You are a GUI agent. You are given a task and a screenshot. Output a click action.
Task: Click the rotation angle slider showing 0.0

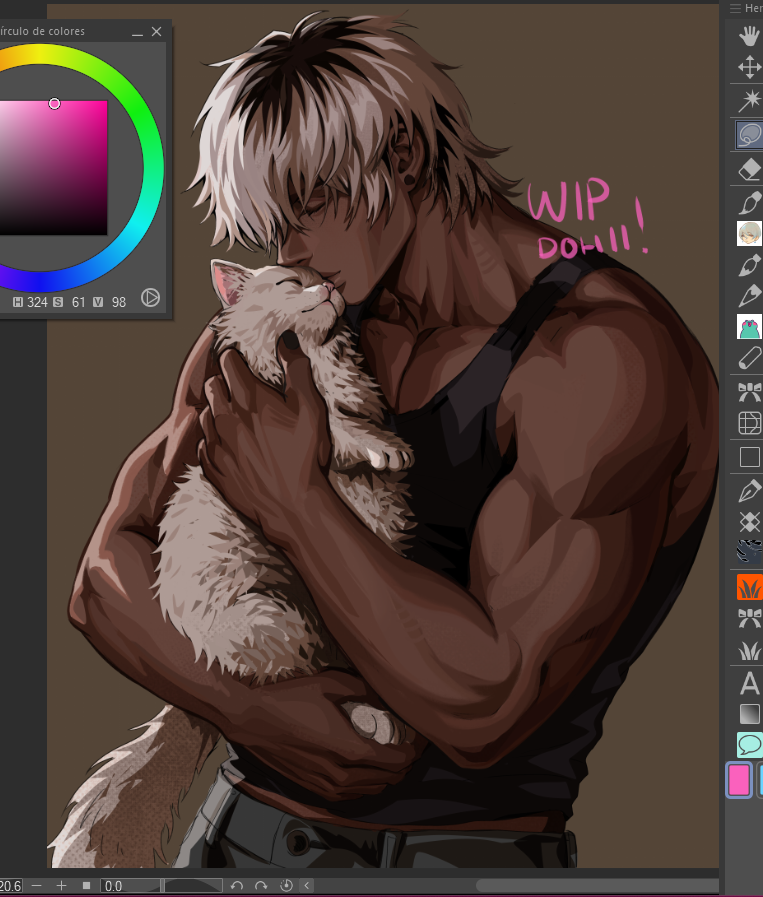[x=161, y=886]
